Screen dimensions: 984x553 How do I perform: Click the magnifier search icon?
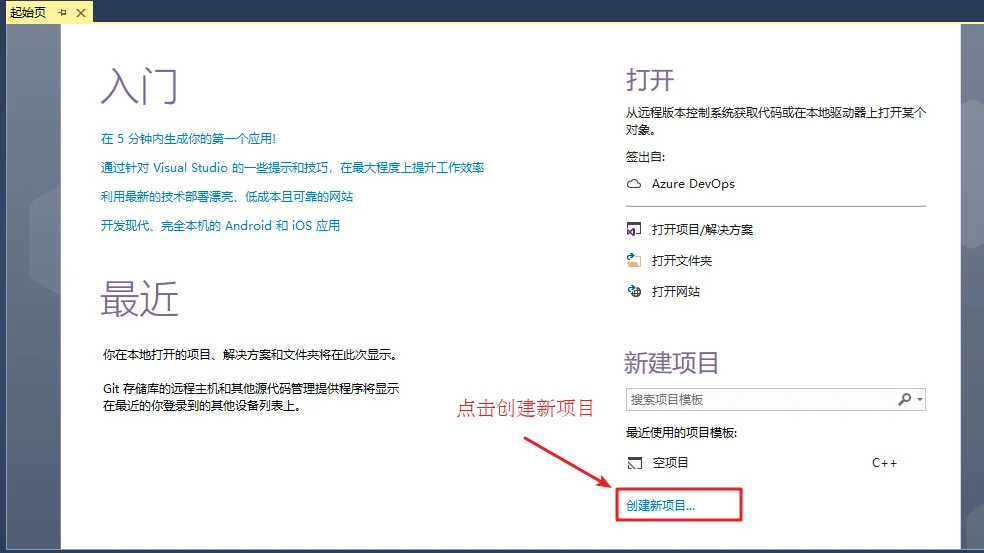904,399
